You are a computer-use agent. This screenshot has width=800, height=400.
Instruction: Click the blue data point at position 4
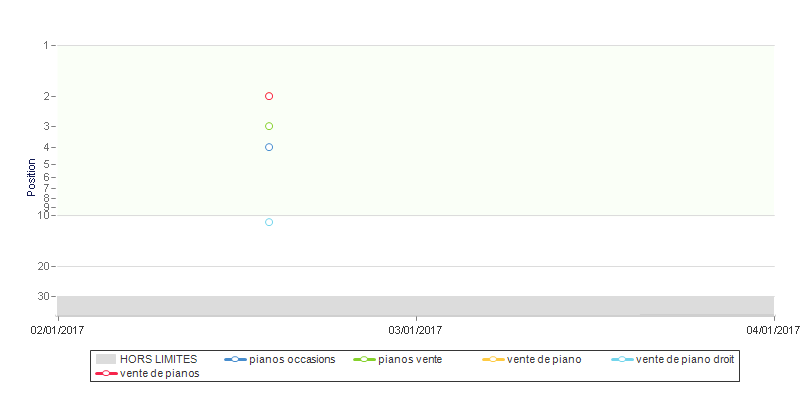(269, 147)
